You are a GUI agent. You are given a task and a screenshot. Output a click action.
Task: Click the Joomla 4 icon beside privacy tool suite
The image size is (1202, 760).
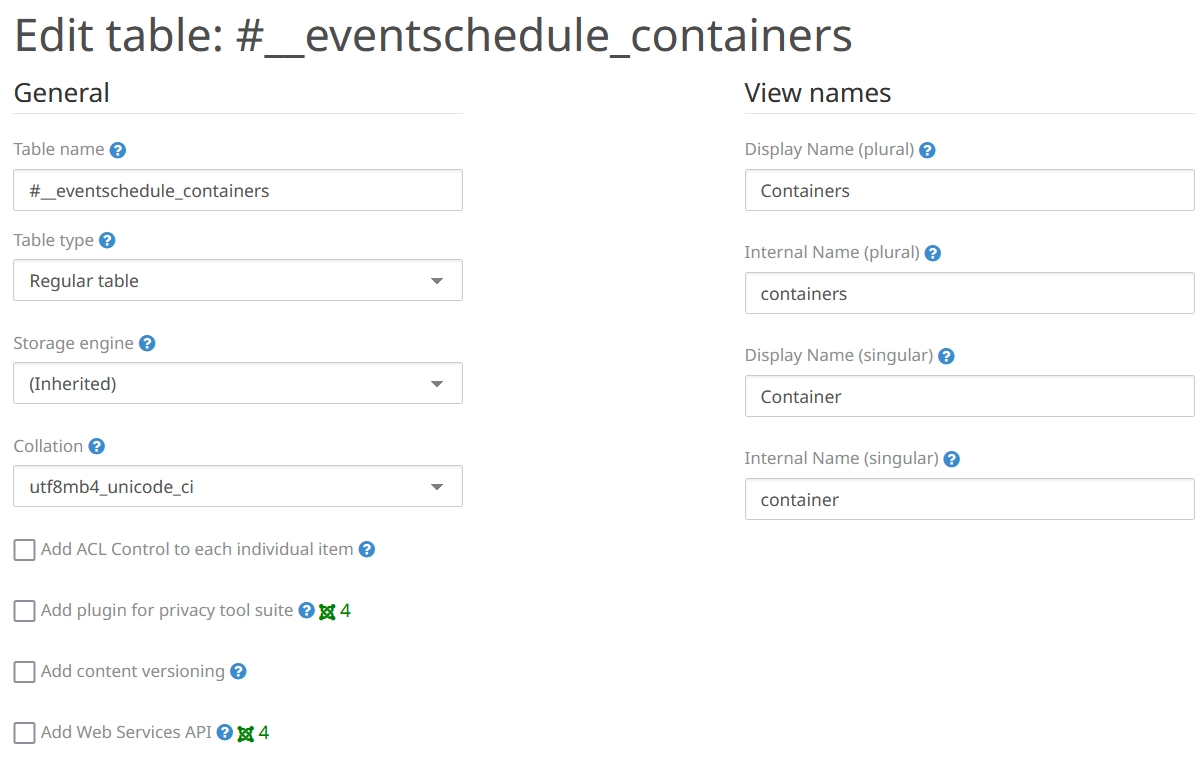[x=327, y=611]
